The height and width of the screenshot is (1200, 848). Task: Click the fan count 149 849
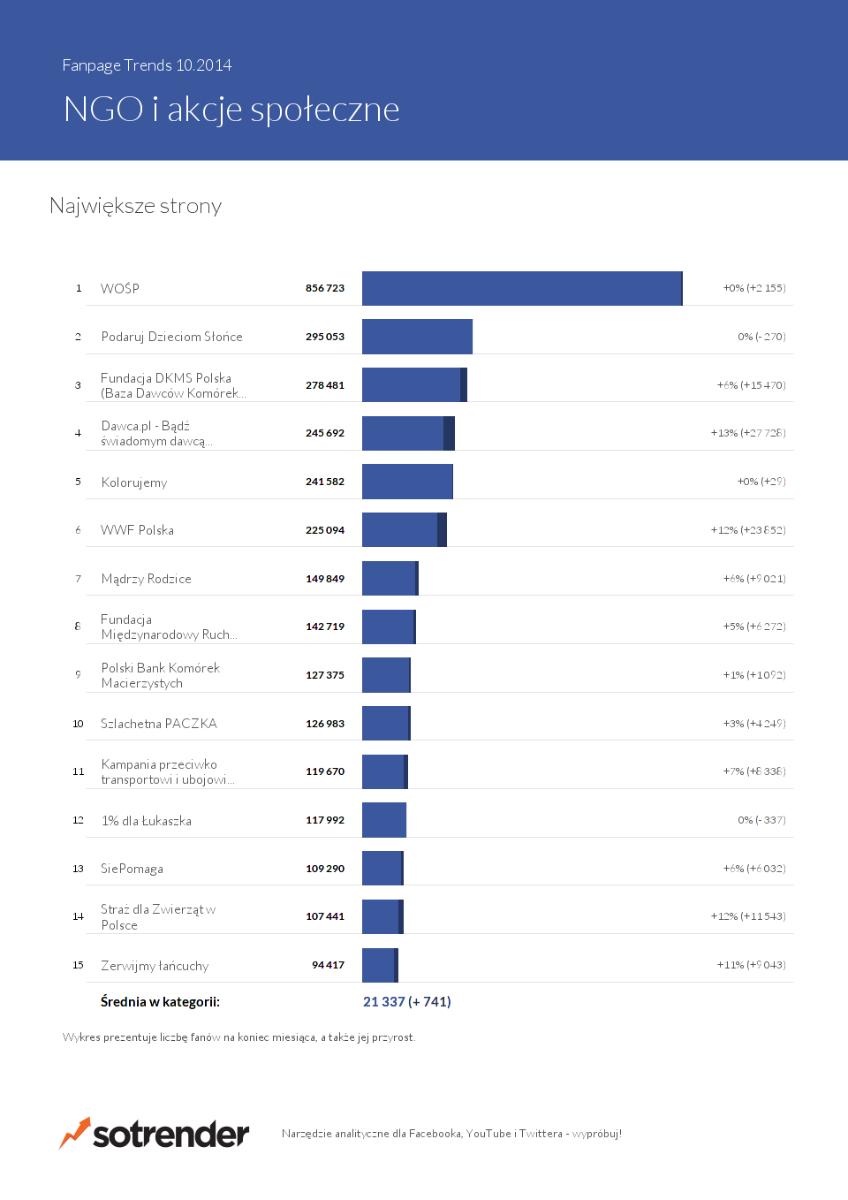(325, 579)
